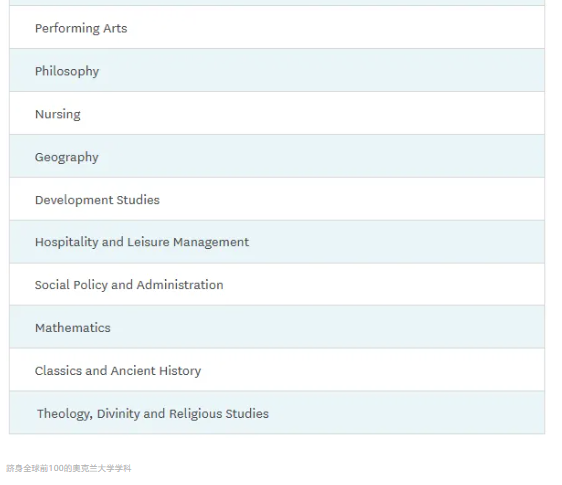Viewport: 562px width, 485px height.
Task: Click the Chinese caption below the table
Action: pos(69,468)
